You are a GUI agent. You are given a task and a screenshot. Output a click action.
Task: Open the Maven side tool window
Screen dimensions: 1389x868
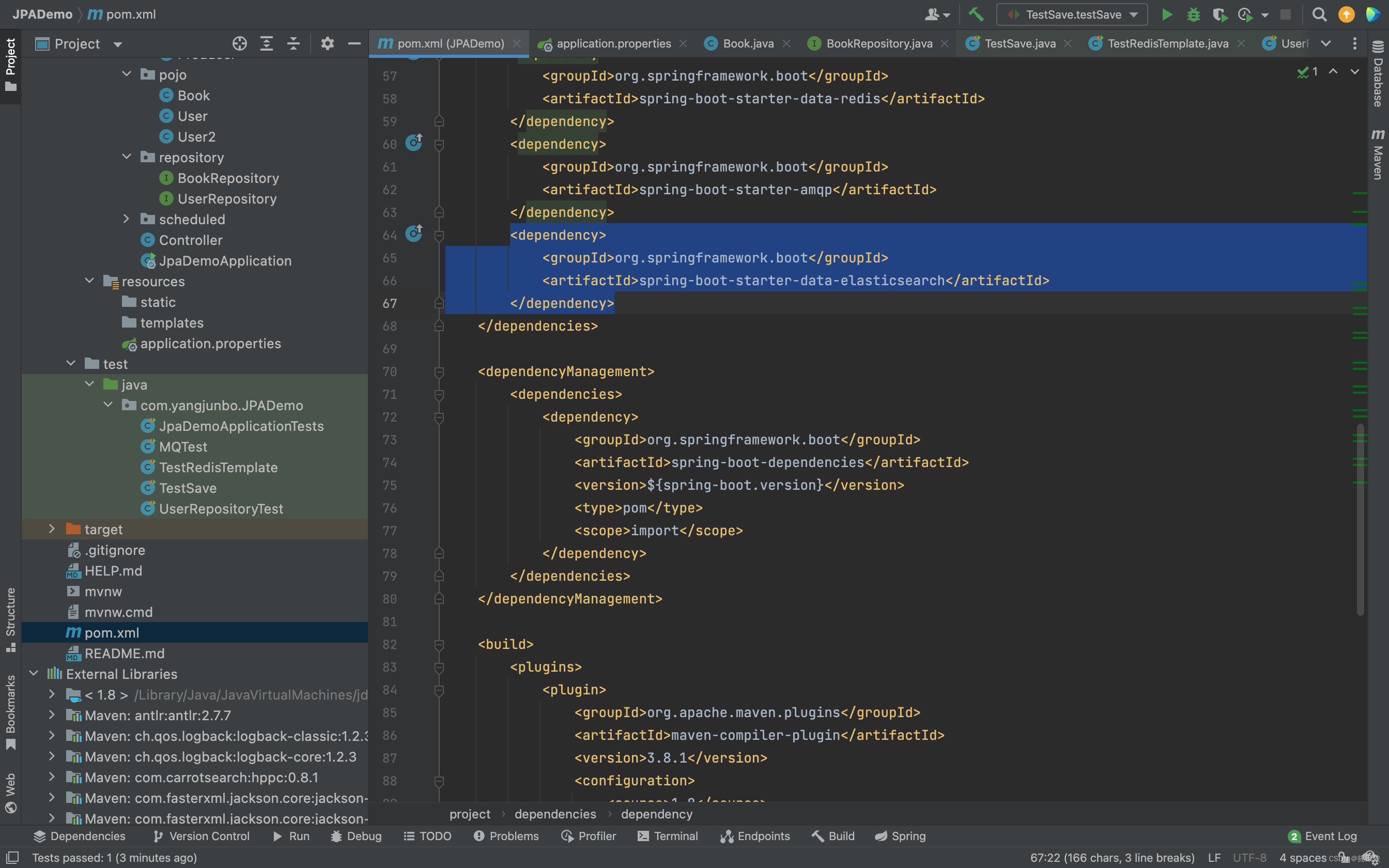point(1378,154)
